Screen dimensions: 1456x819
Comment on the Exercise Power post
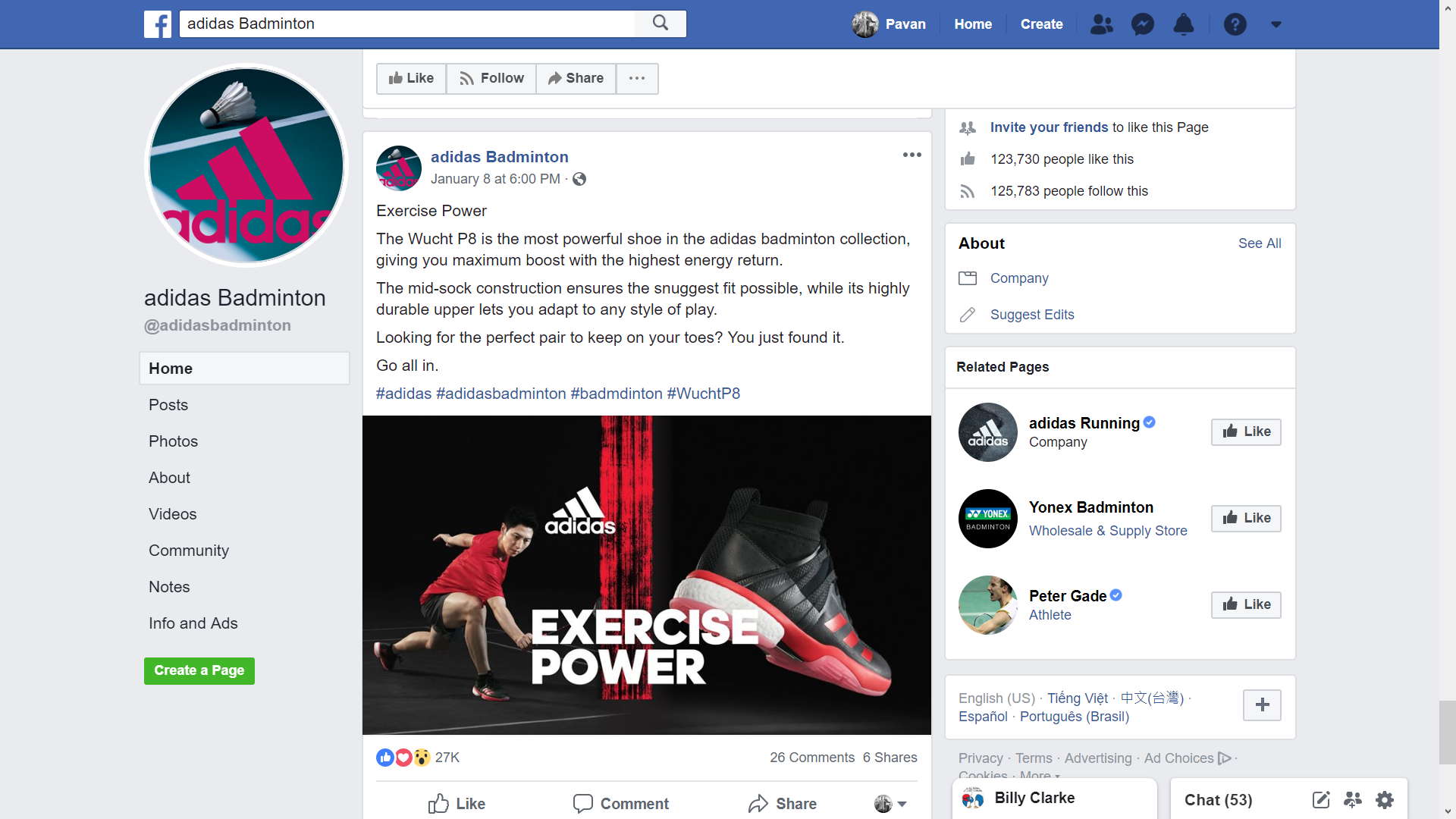(621, 804)
